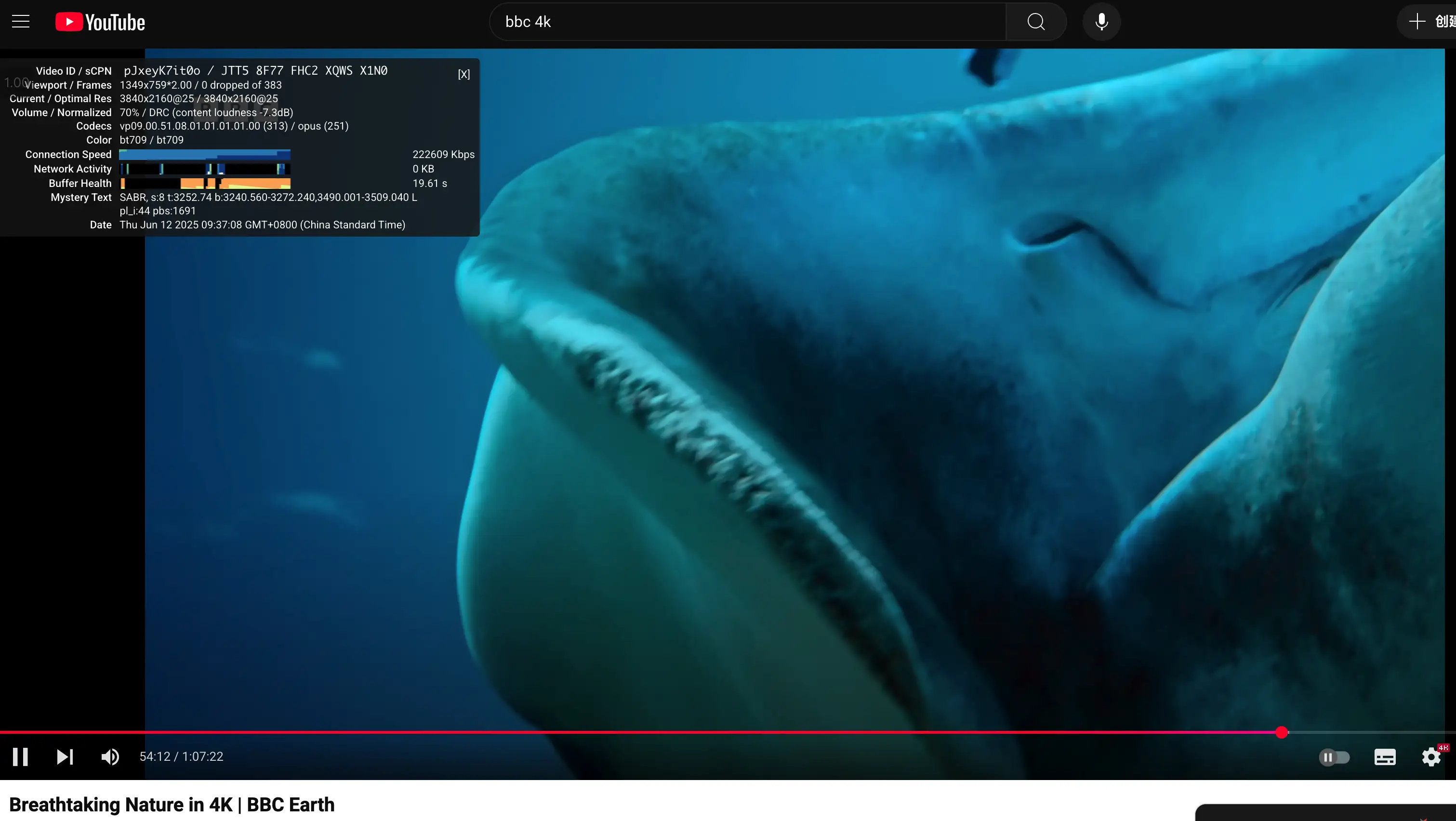Expand the guide sidebar with hamburger menu
Screen dimensions: 1456x821
20,21
